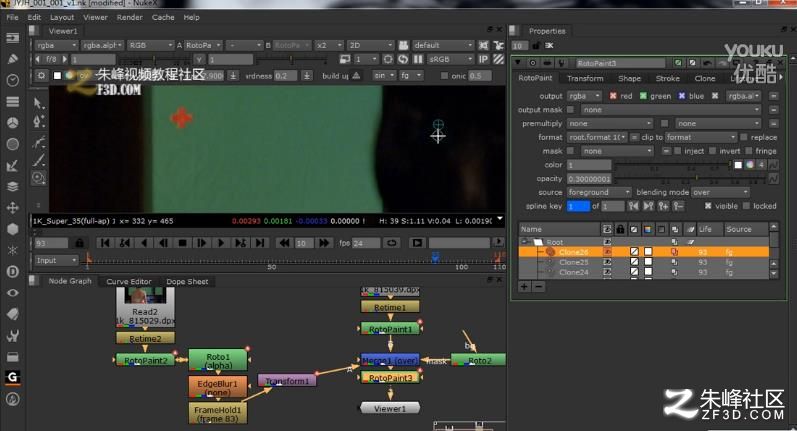The height and width of the screenshot is (431, 797).
Task: Toggle the visible checkbox
Action: tap(708, 206)
